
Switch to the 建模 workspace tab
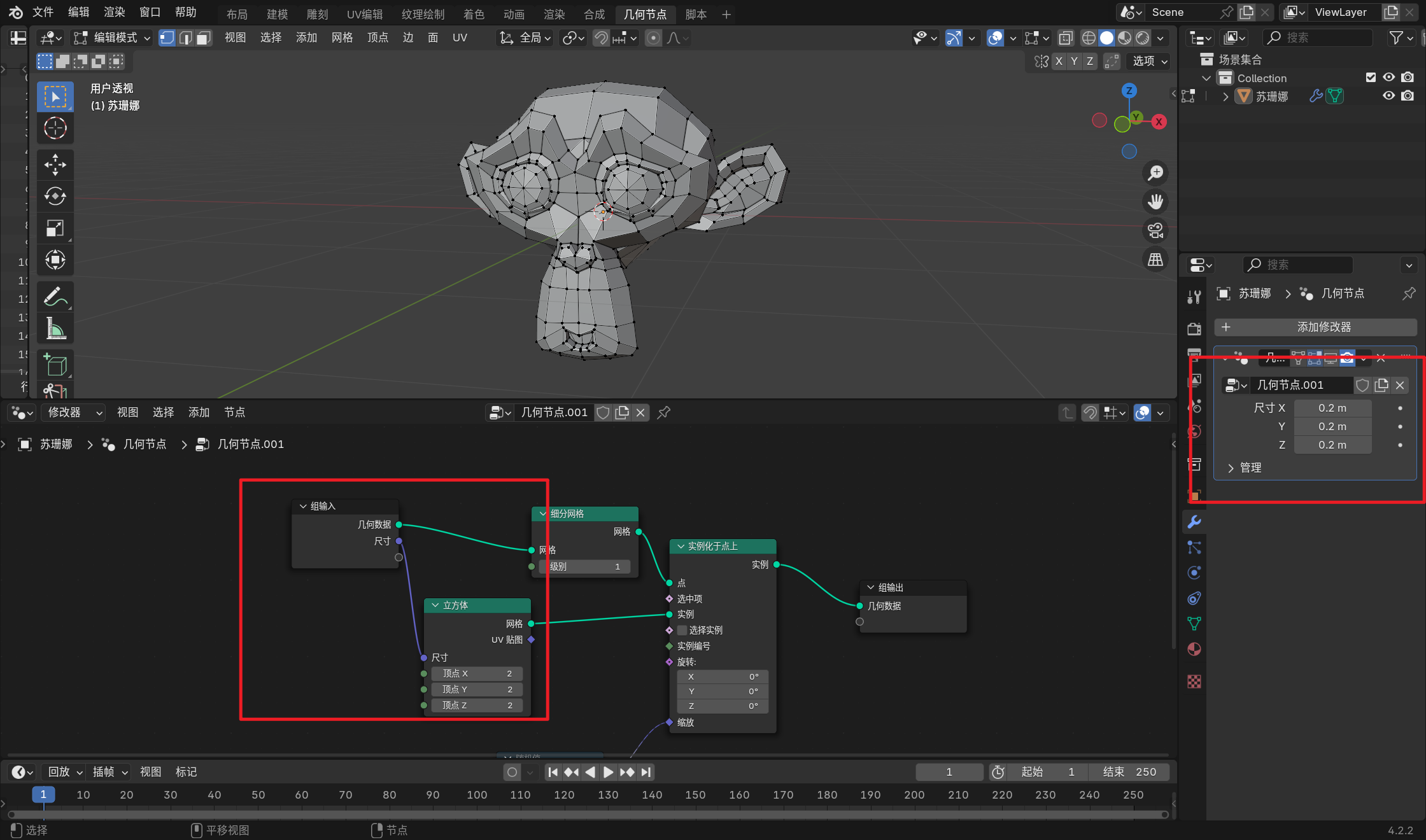[x=277, y=14]
